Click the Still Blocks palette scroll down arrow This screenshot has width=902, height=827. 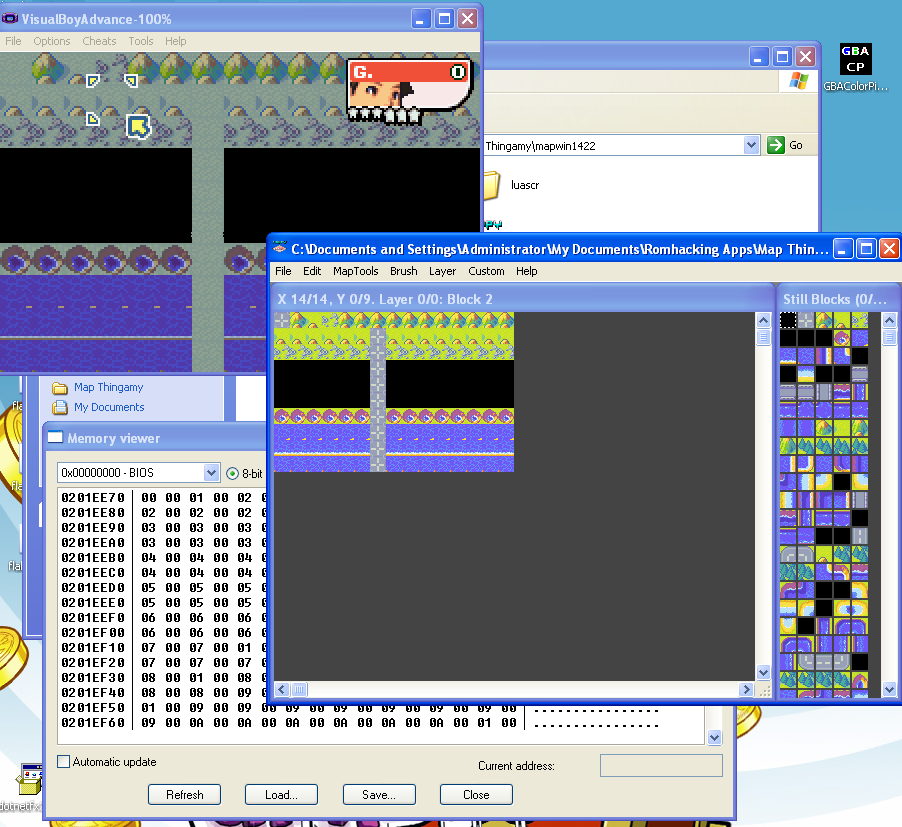pos(889,689)
